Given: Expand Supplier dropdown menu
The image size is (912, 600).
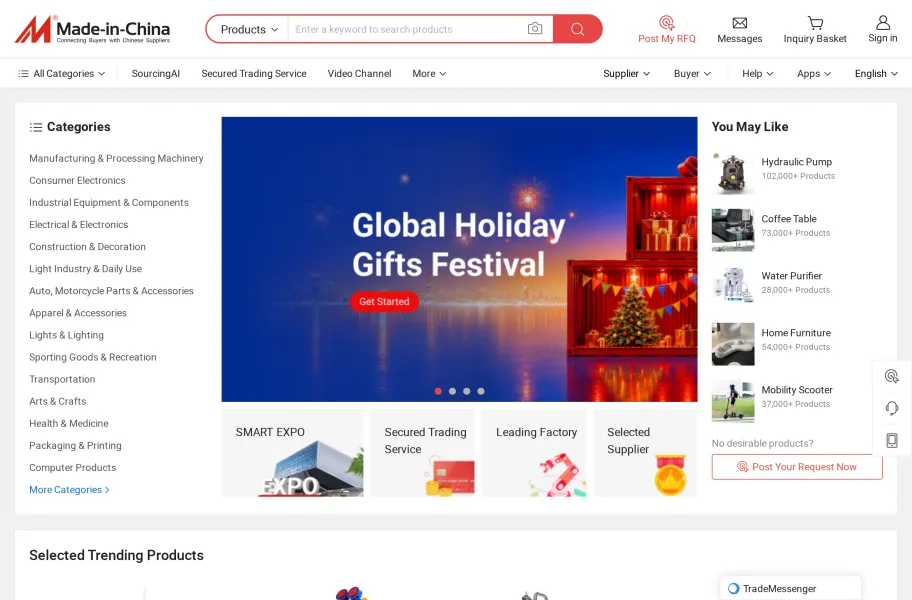Looking at the screenshot, I should tap(626, 73).
